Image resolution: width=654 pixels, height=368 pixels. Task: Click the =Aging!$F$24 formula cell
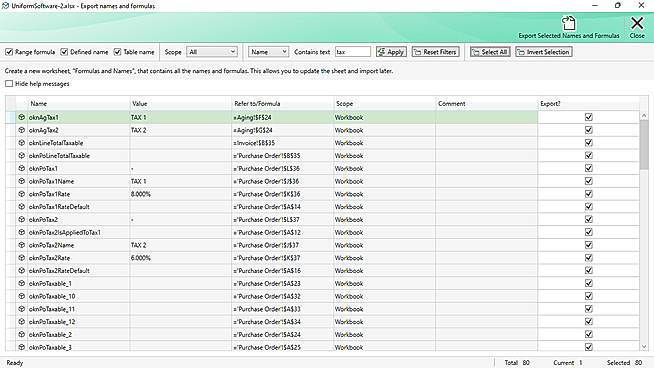[x=283, y=117]
